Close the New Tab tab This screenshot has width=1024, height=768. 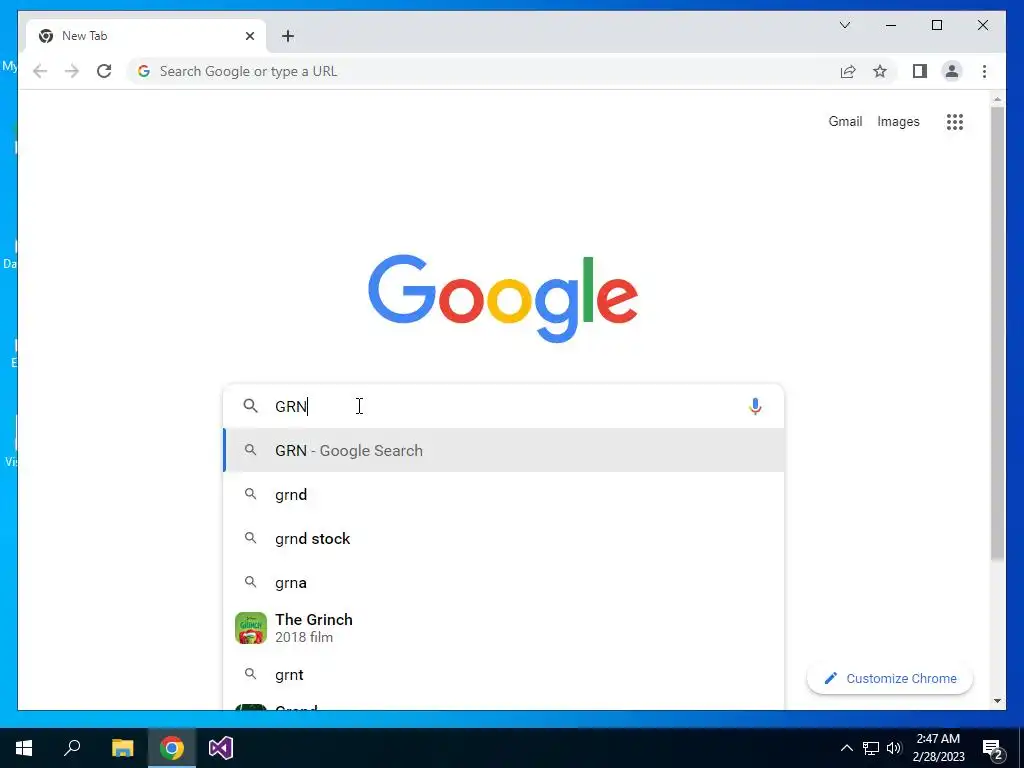pyautogui.click(x=249, y=36)
